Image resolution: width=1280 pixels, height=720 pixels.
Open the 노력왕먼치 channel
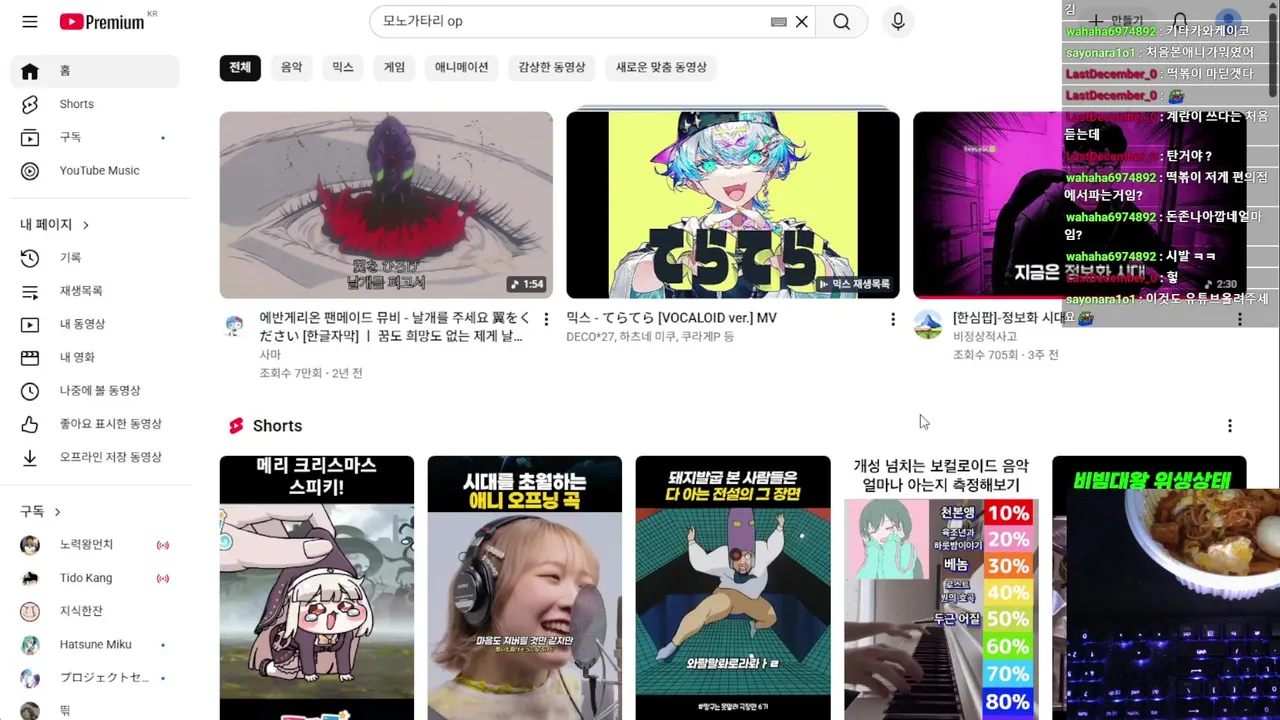click(95, 545)
